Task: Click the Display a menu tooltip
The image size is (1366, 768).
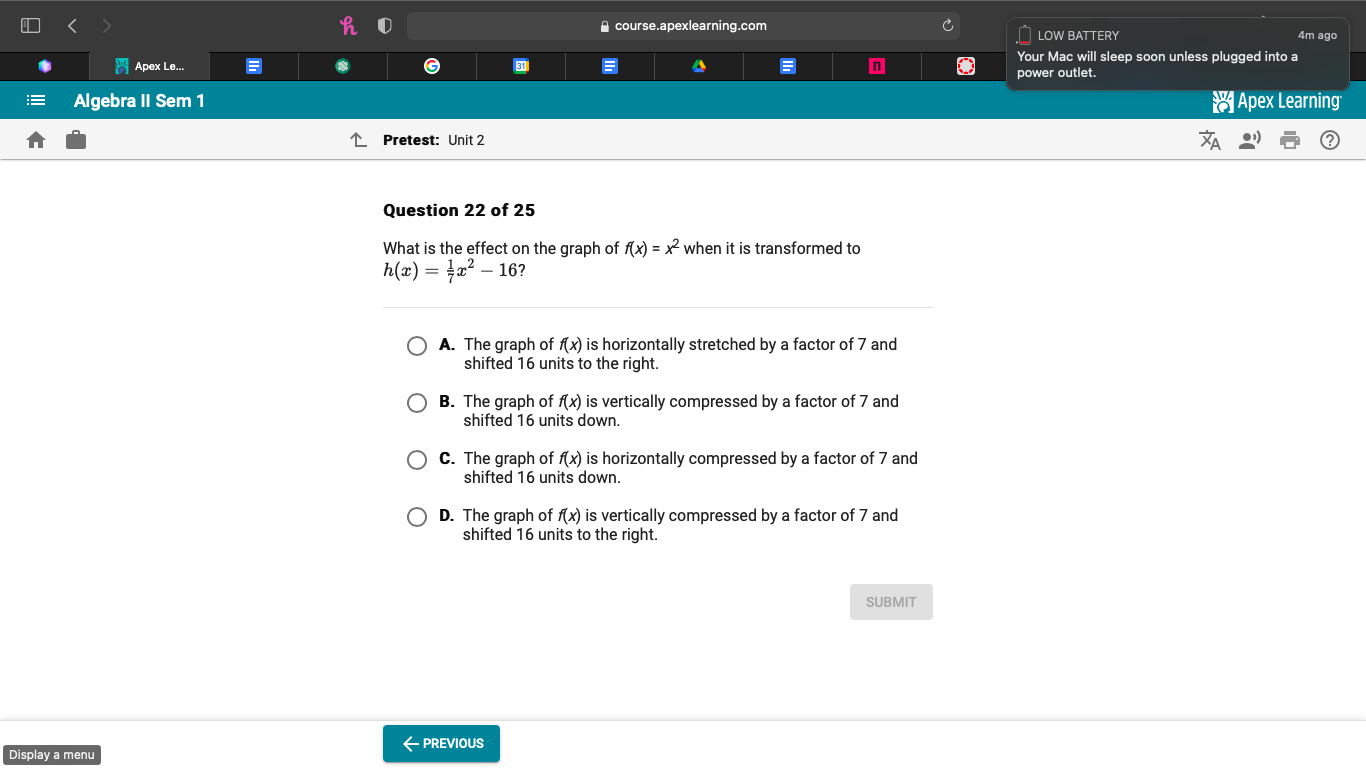Action: pos(52,755)
